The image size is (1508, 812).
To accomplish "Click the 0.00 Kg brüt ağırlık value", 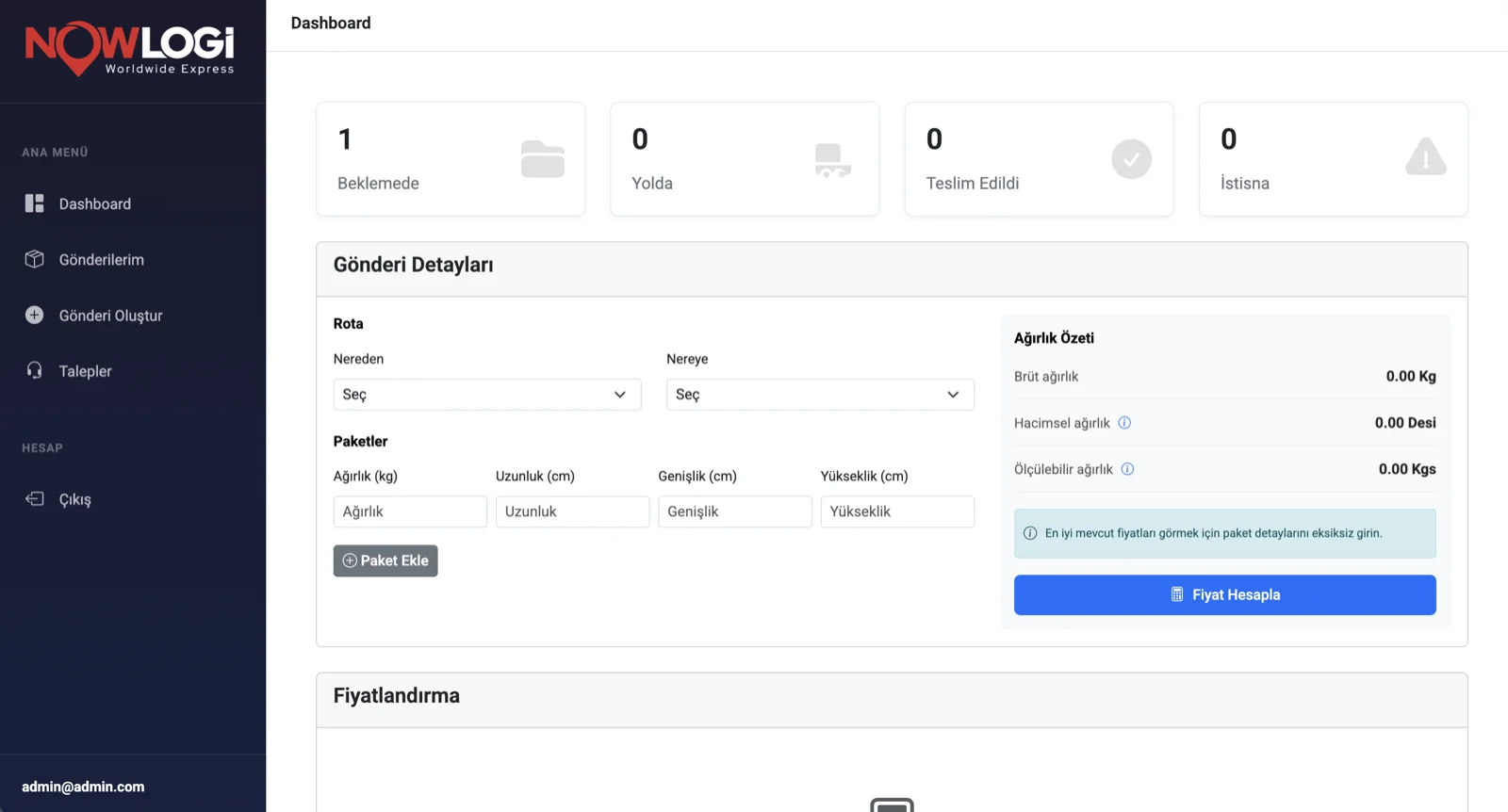I will (1411, 376).
